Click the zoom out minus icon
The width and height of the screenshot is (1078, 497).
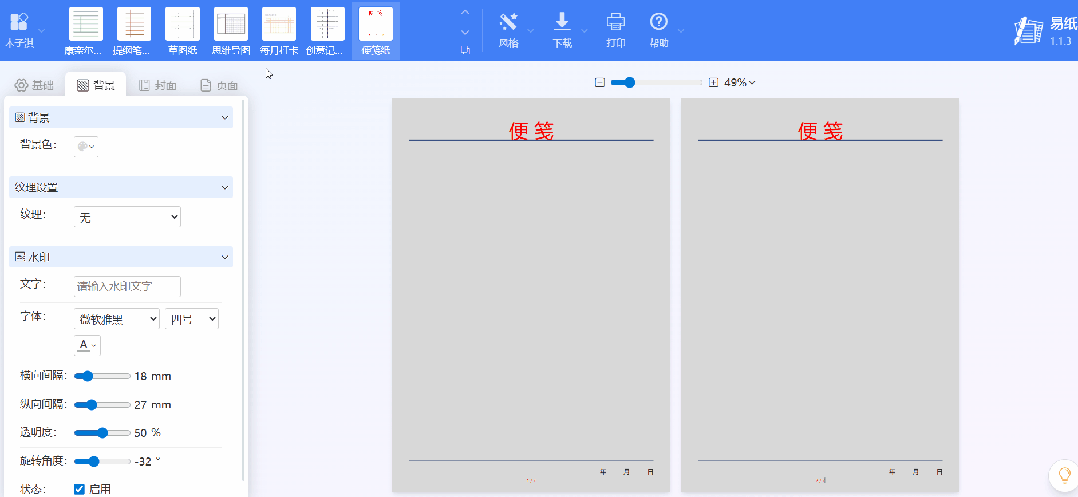600,82
